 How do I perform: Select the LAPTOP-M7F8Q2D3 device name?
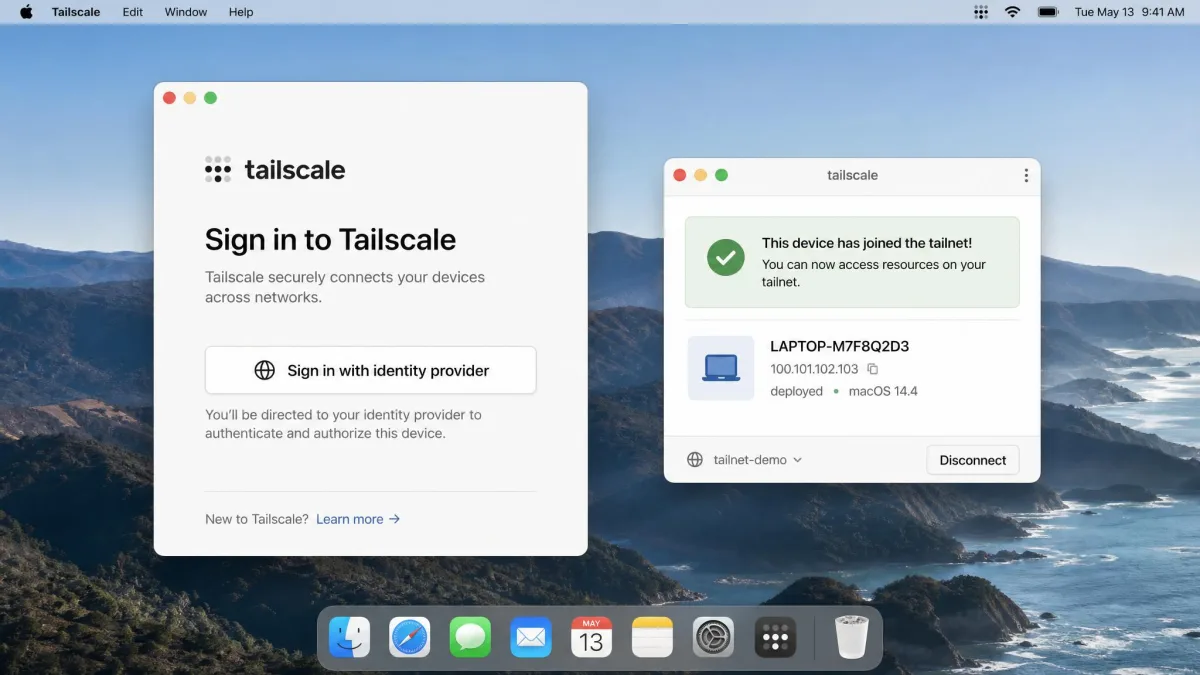point(839,347)
